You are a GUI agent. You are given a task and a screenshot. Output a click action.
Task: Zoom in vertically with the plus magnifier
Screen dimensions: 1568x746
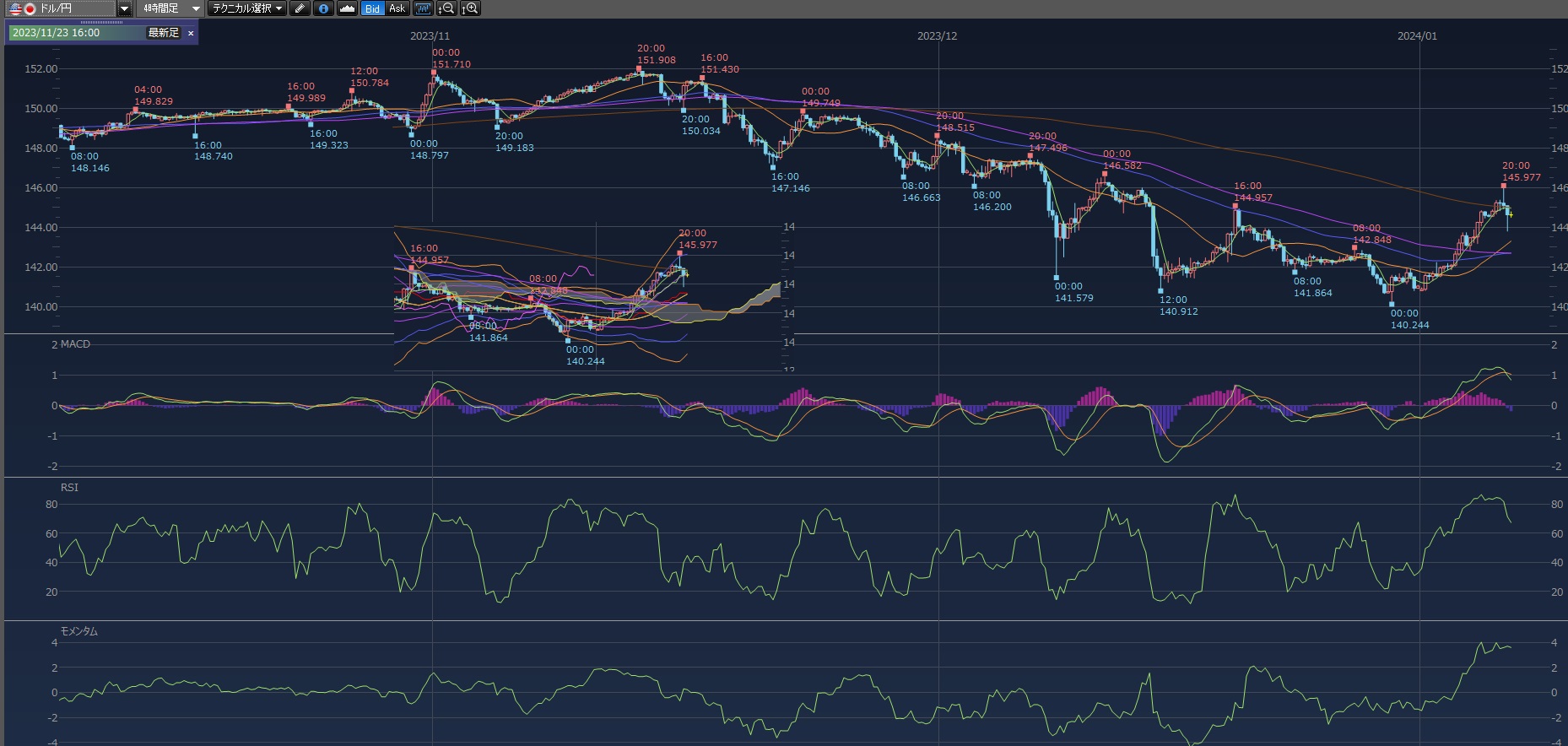pos(470,8)
